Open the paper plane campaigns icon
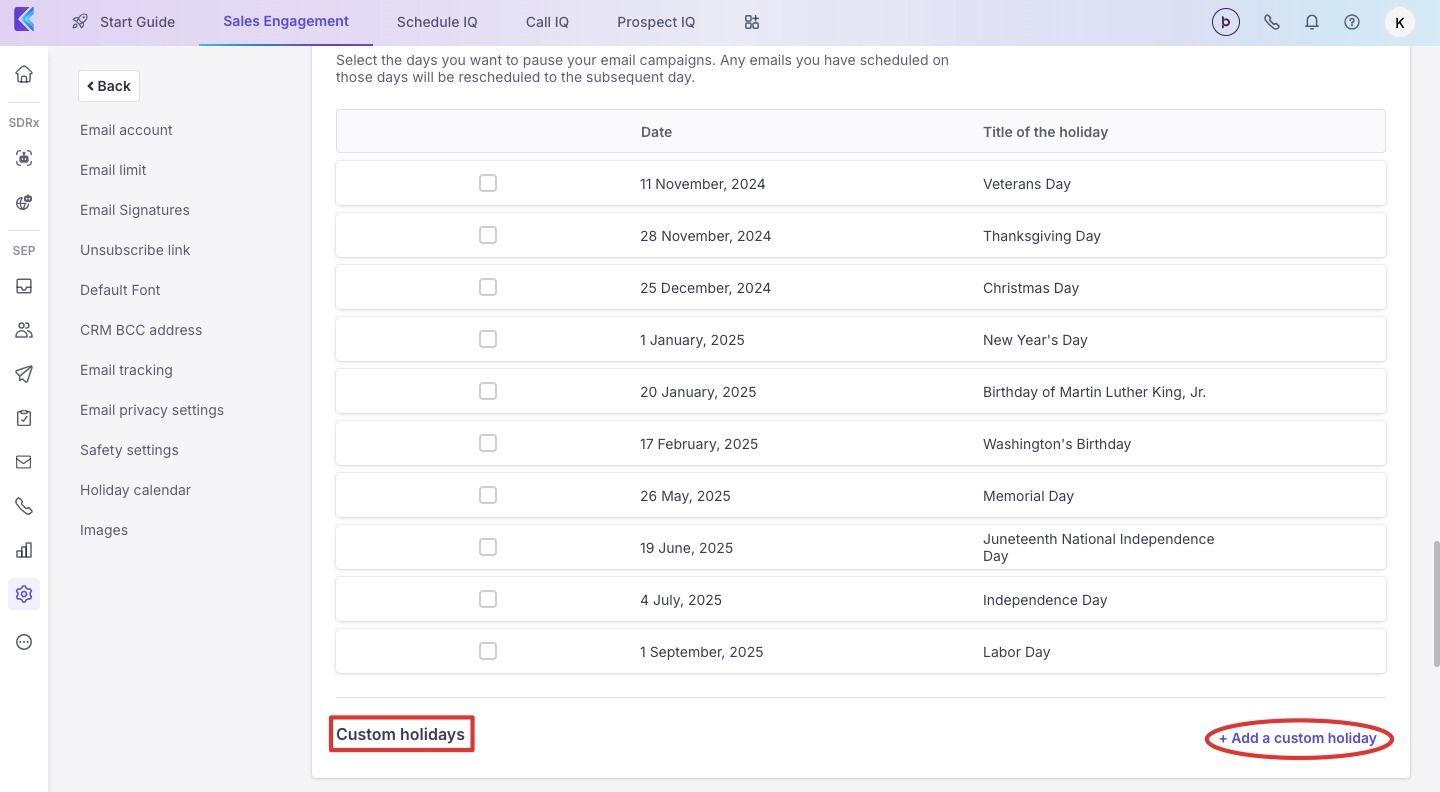The width and height of the screenshot is (1440, 792). click(x=24, y=374)
